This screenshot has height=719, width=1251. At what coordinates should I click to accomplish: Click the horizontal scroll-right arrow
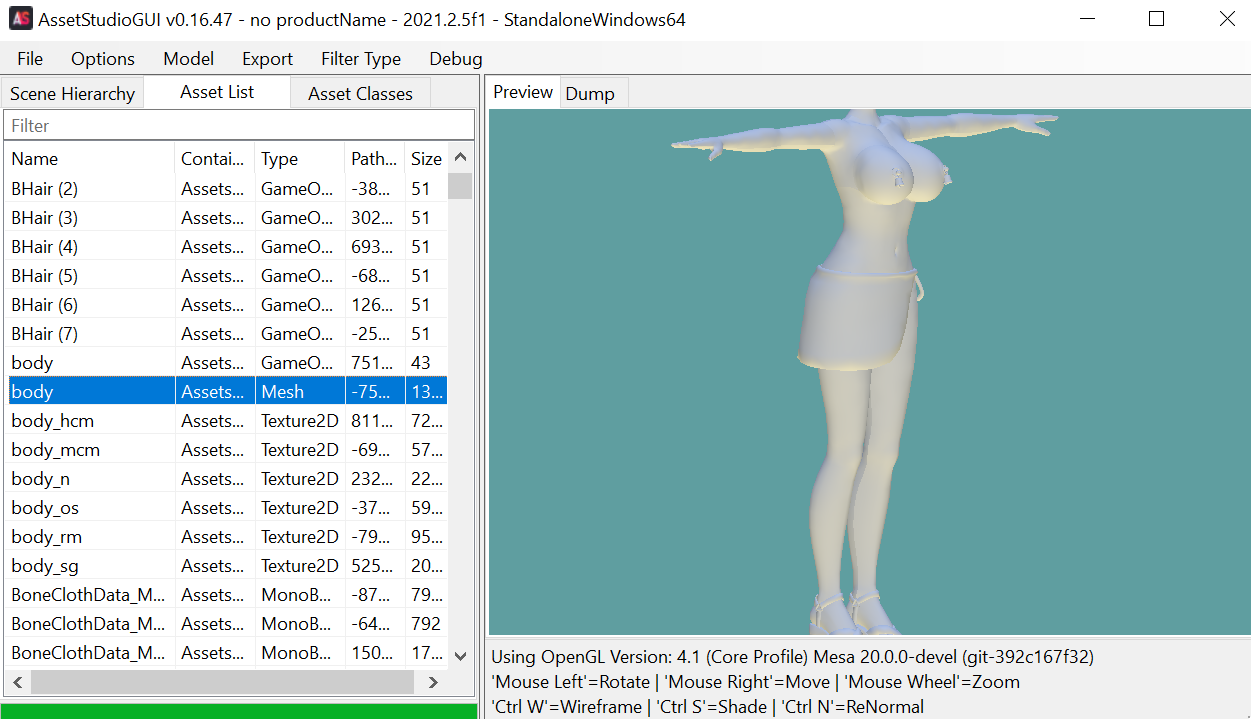[x=433, y=682]
